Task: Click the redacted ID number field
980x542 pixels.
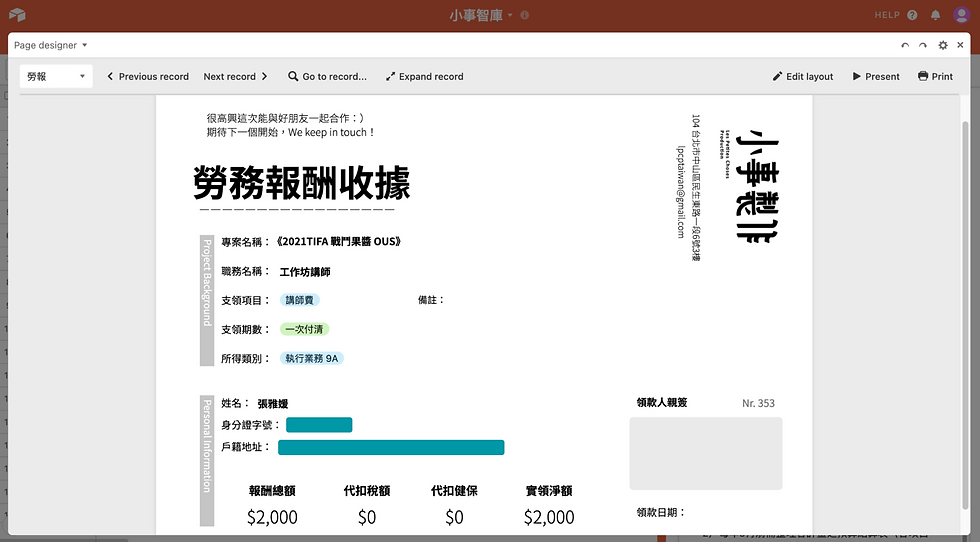Action: tap(319, 425)
